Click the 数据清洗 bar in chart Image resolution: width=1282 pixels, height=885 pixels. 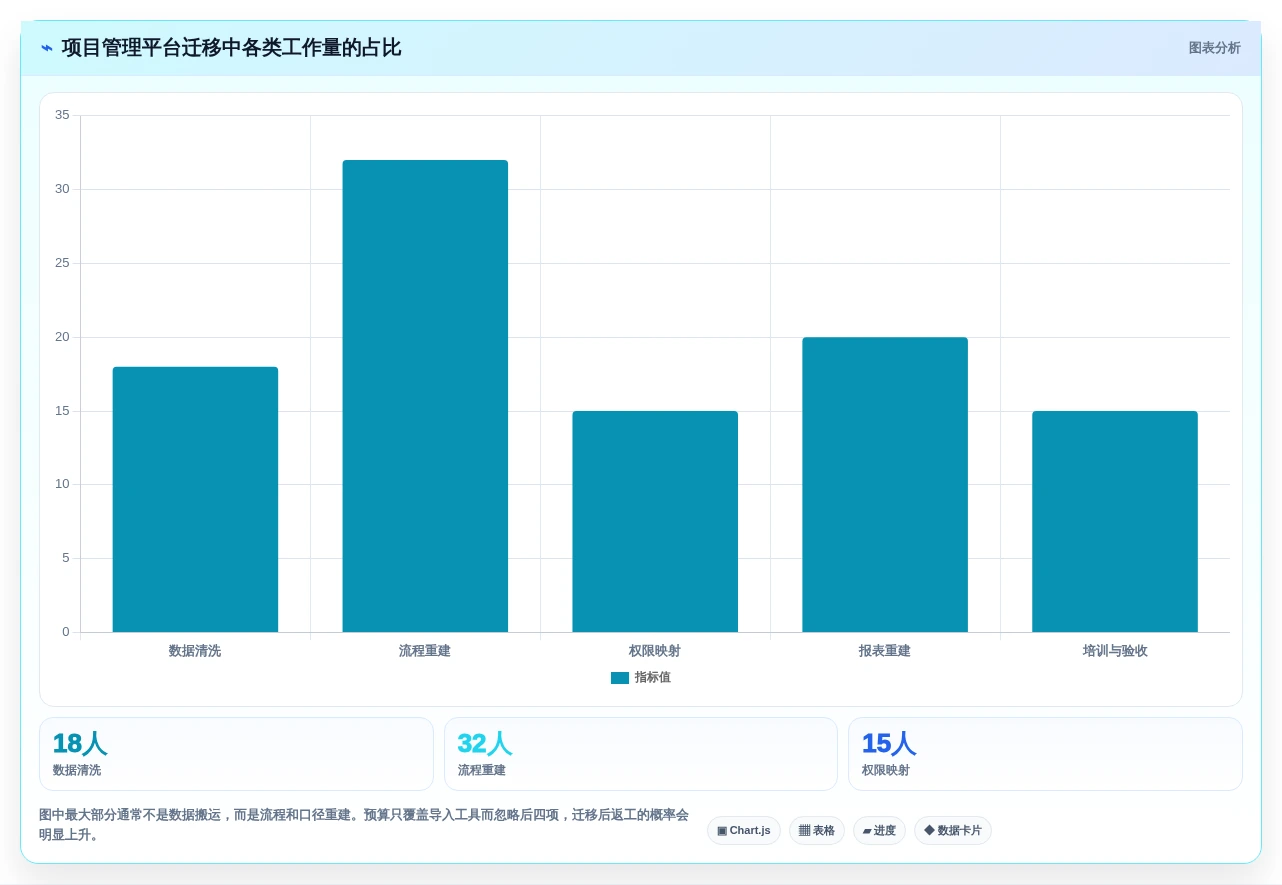[195, 499]
